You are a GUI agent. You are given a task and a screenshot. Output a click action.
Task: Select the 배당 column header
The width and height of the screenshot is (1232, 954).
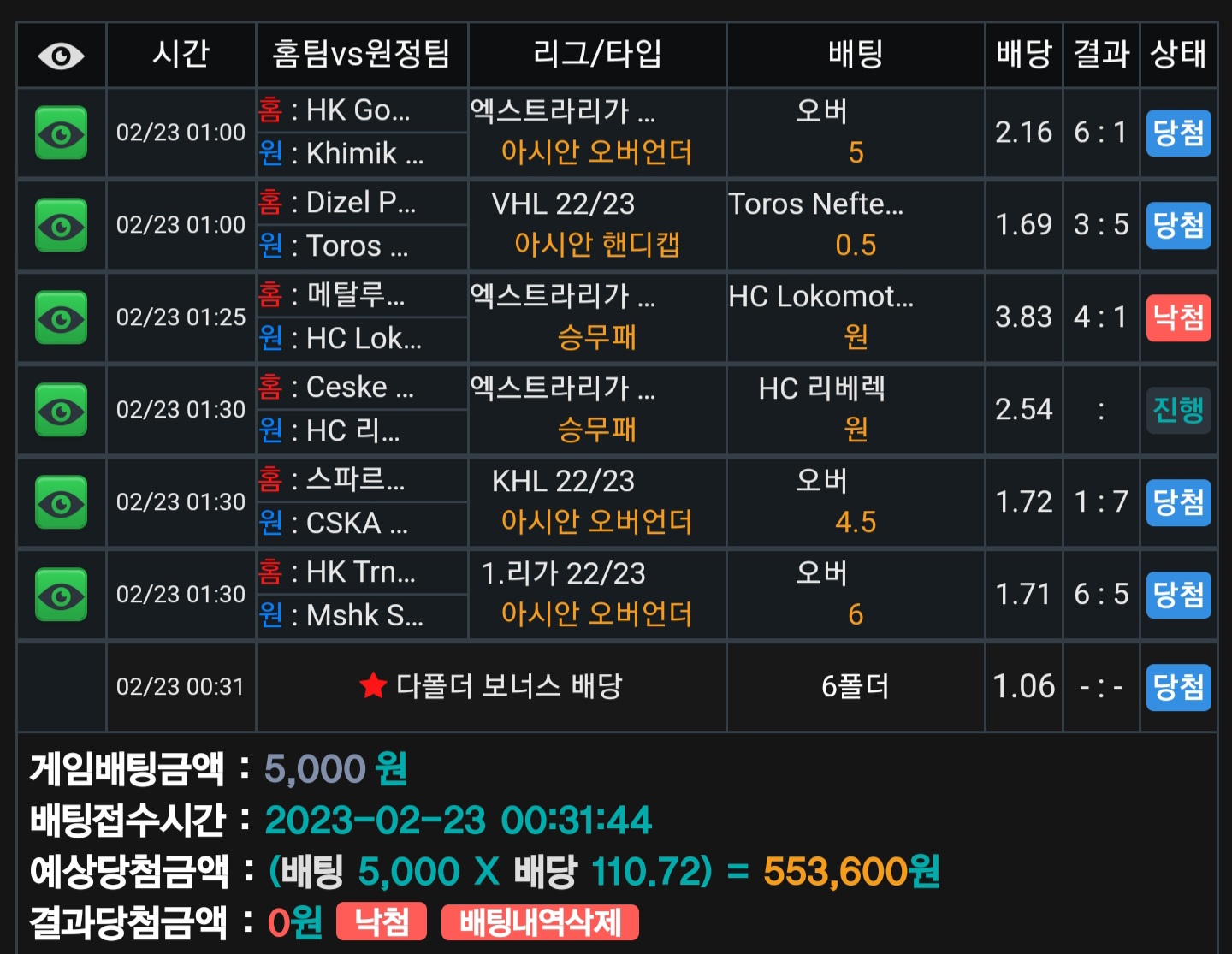coord(1023,54)
